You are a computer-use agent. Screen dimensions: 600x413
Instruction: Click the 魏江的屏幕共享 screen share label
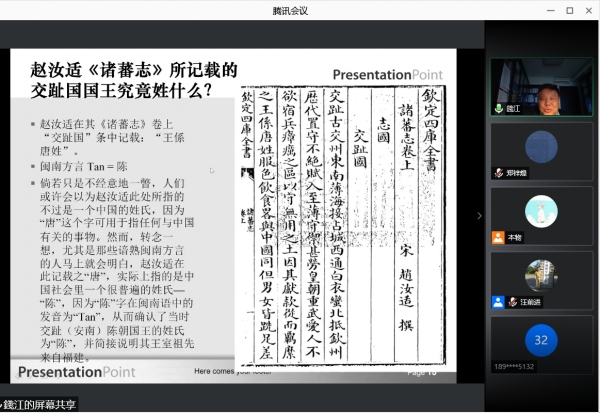[x=40, y=404]
